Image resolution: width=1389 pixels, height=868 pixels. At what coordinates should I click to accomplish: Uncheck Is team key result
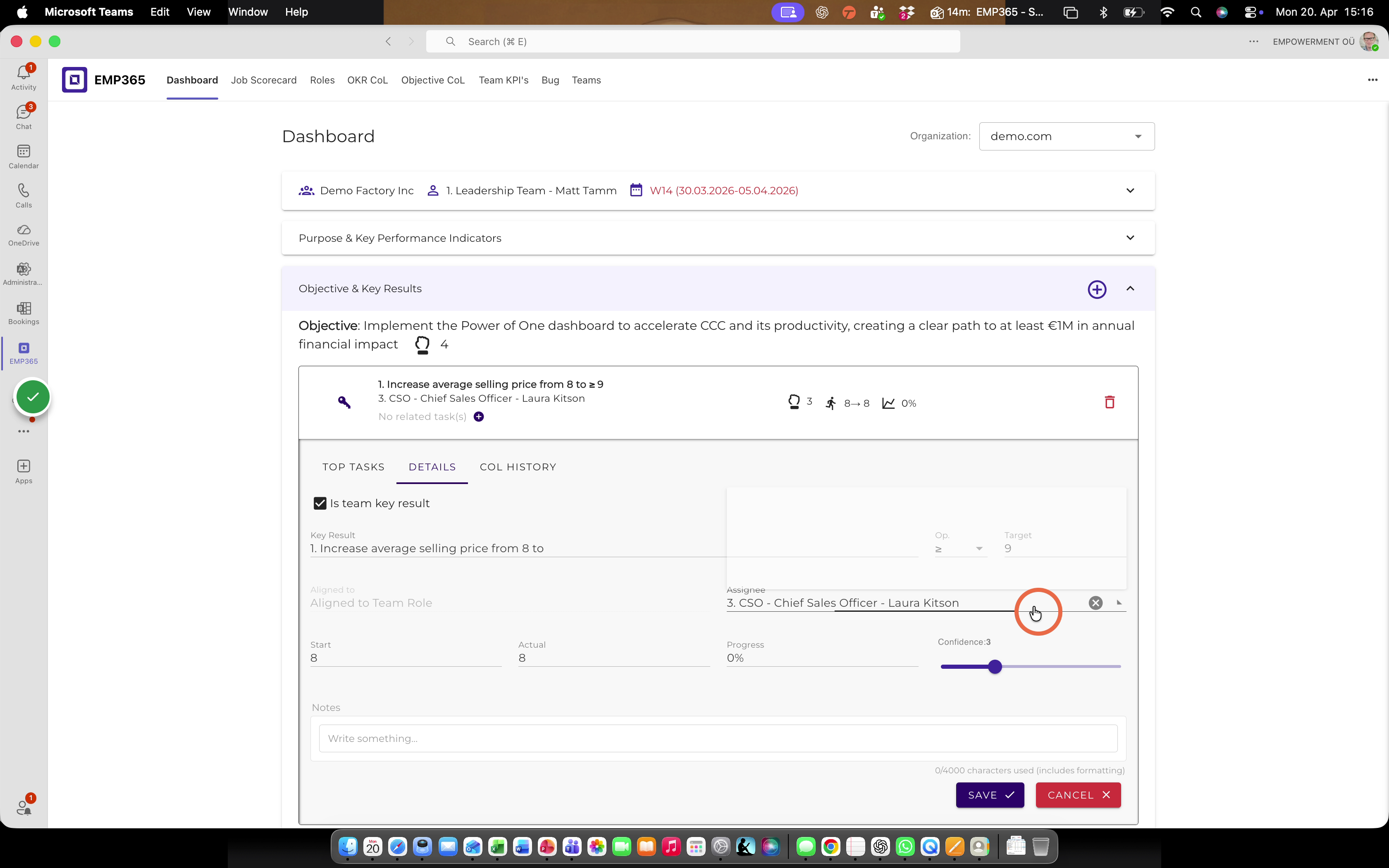pyautogui.click(x=320, y=503)
